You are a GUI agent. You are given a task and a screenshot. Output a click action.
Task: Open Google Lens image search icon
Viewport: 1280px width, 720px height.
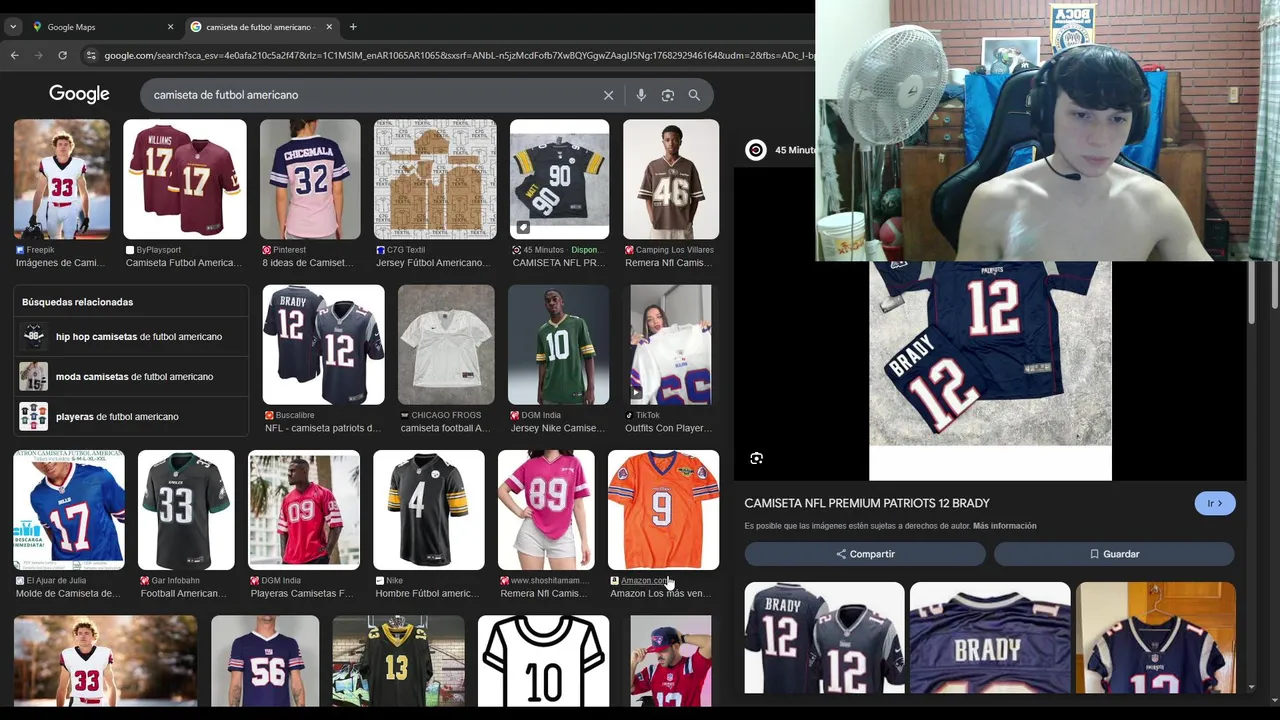668,95
